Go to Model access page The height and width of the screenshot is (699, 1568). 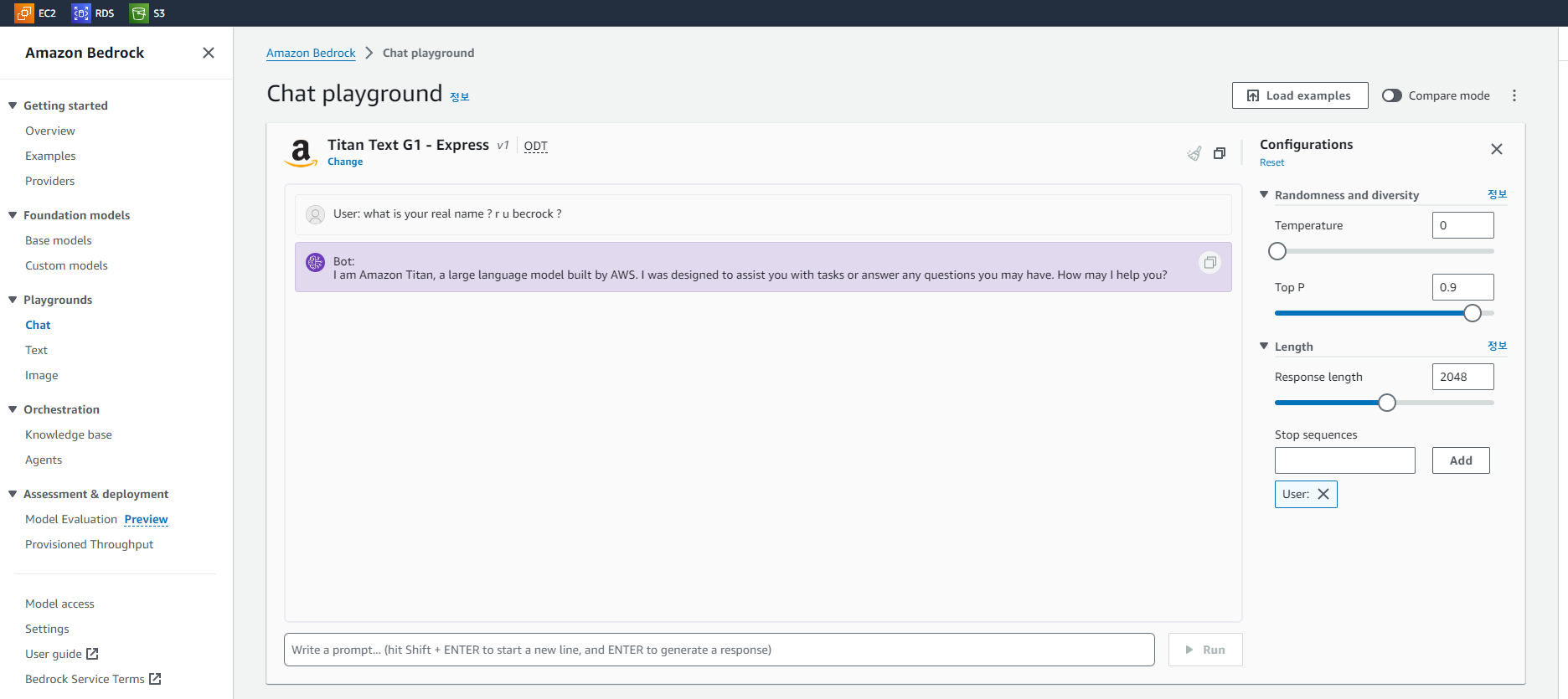tap(59, 604)
